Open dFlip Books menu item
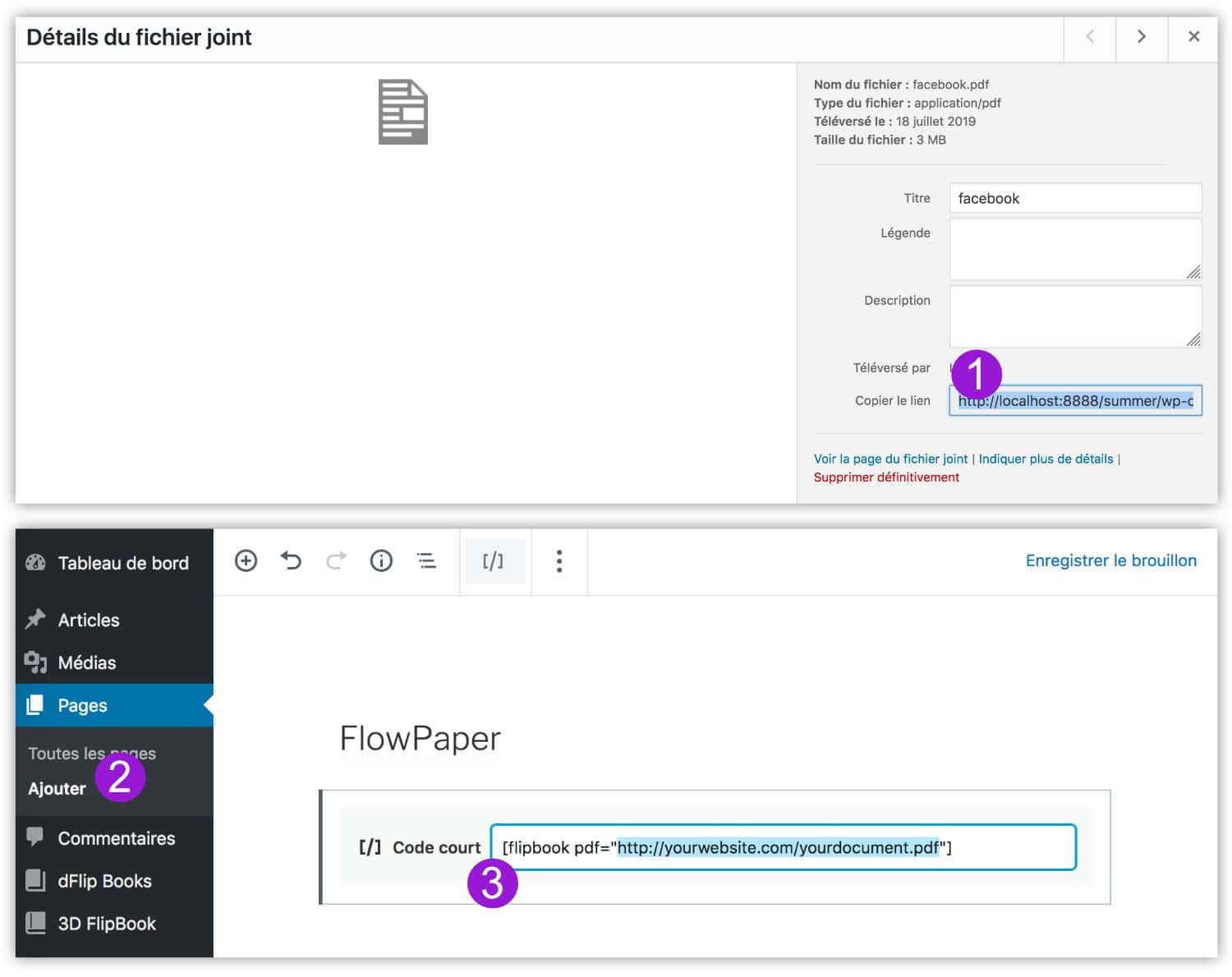Viewport: 1232px width, 977px height. (x=104, y=882)
